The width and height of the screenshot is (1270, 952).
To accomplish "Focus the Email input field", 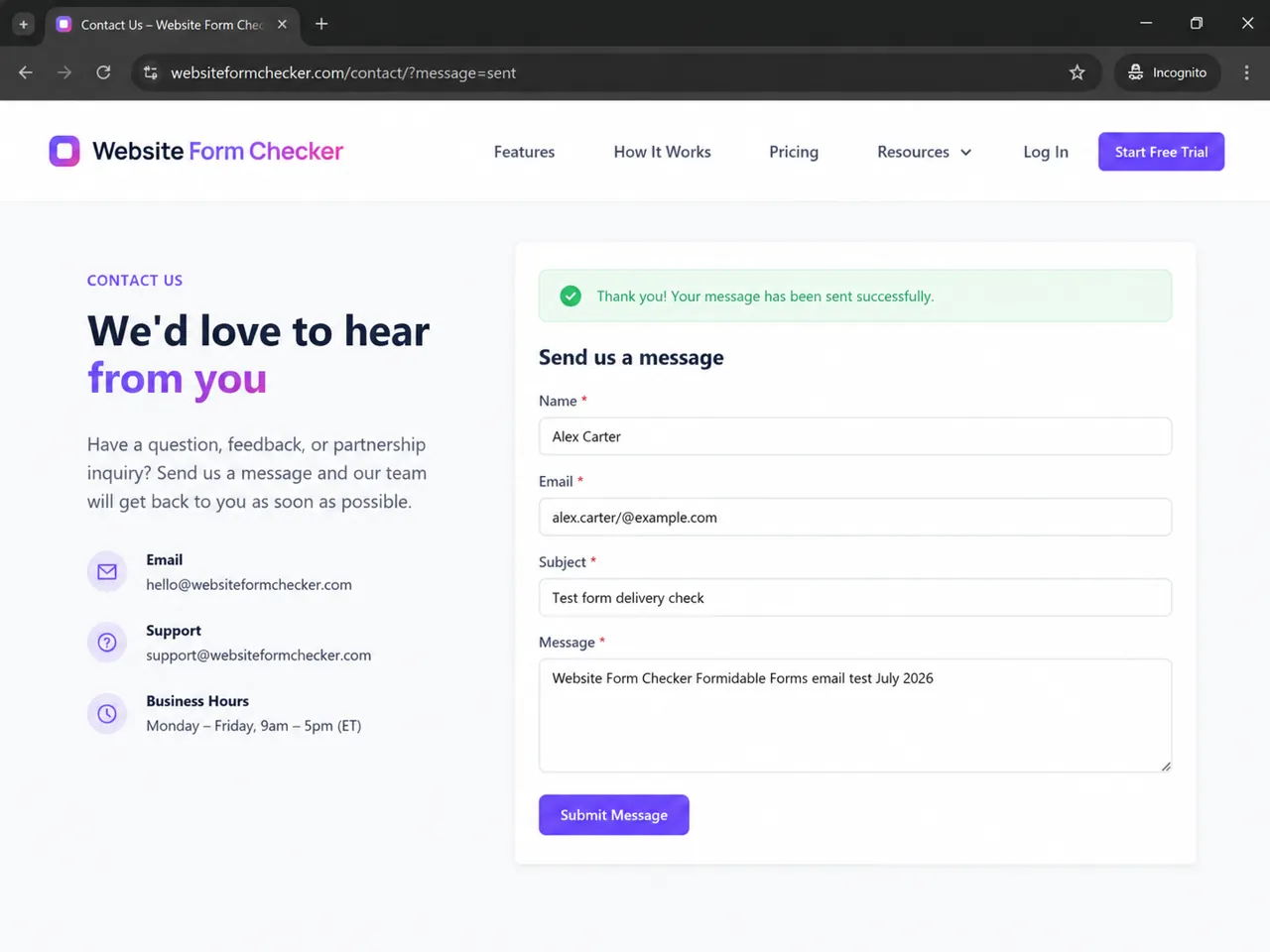I will pyautogui.click(x=855, y=517).
